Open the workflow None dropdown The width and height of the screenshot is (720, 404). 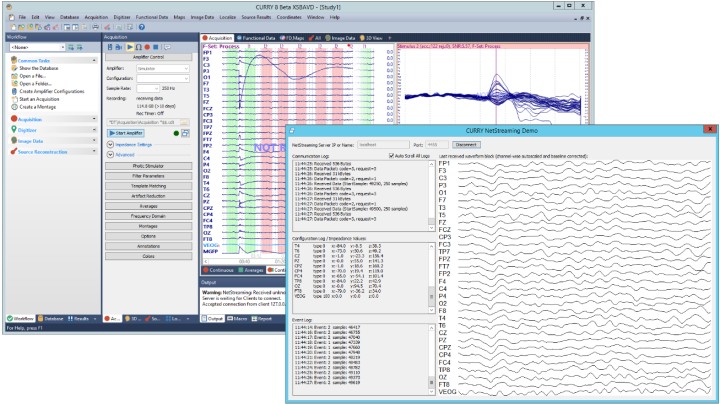[38, 47]
